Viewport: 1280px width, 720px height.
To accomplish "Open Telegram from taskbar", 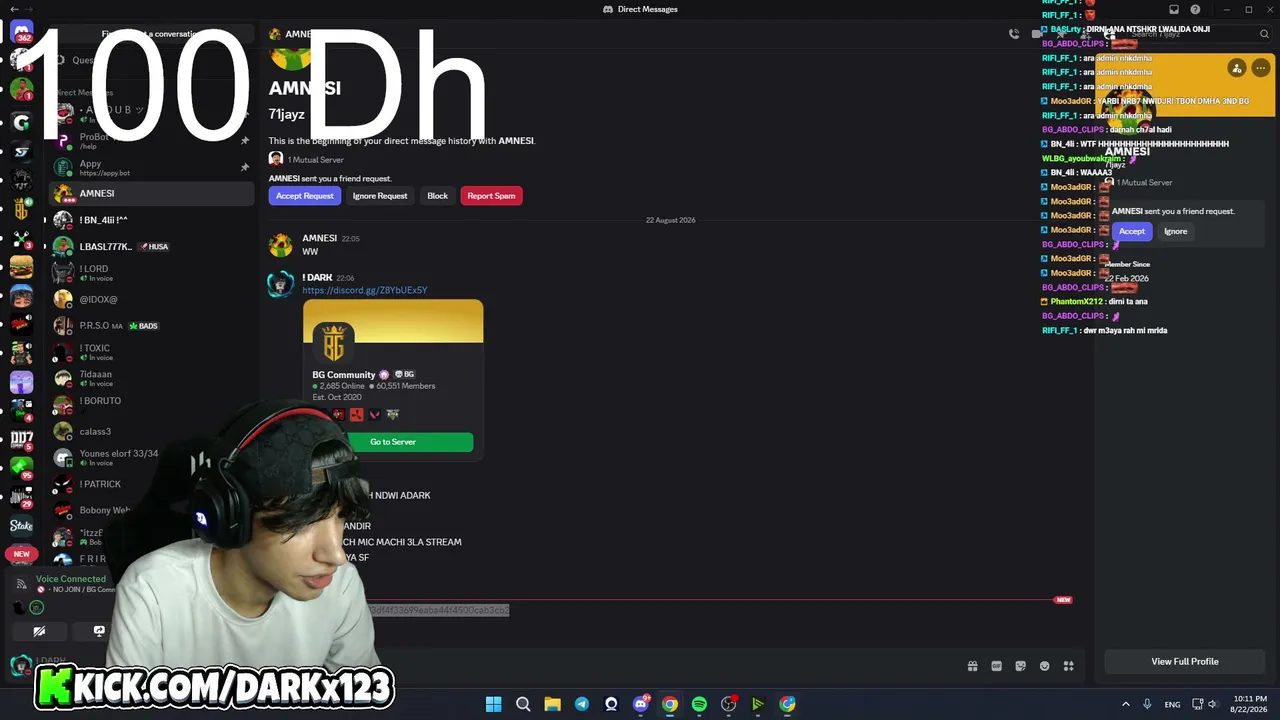I will click(x=581, y=704).
